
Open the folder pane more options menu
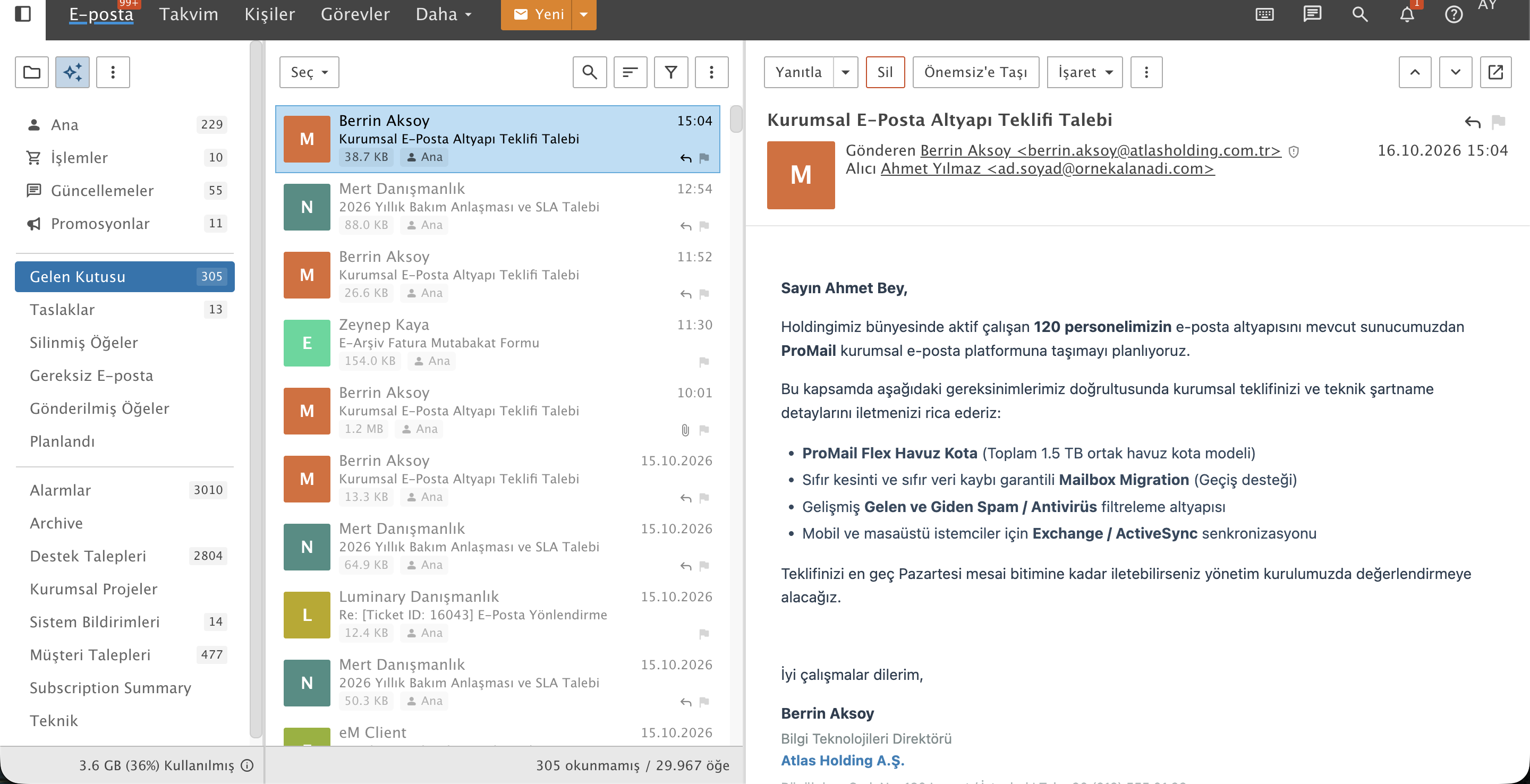pyautogui.click(x=113, y=72)
